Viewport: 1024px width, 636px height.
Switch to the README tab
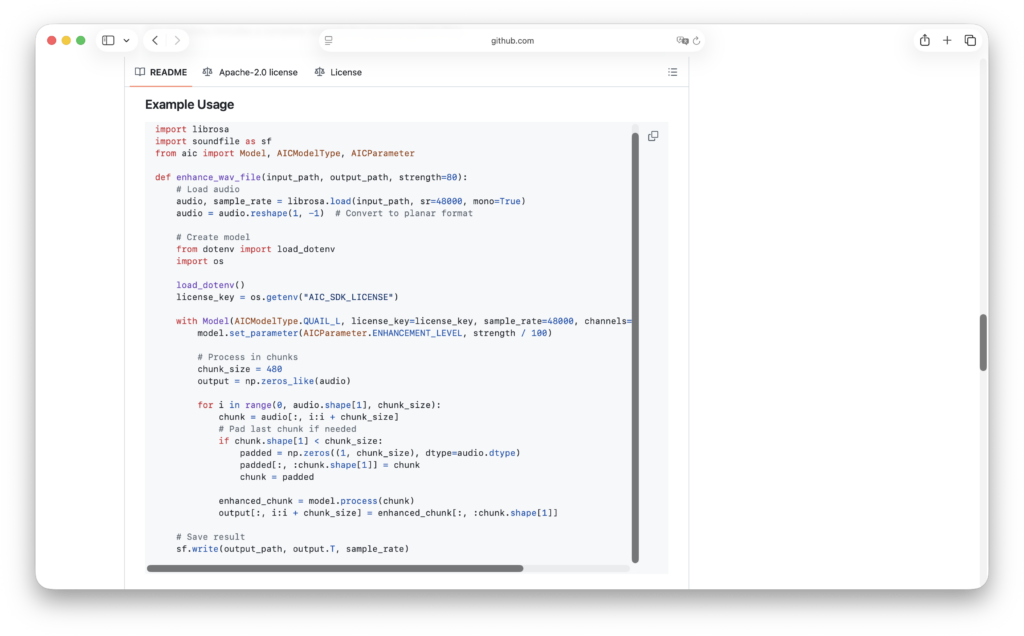(161, 72)
